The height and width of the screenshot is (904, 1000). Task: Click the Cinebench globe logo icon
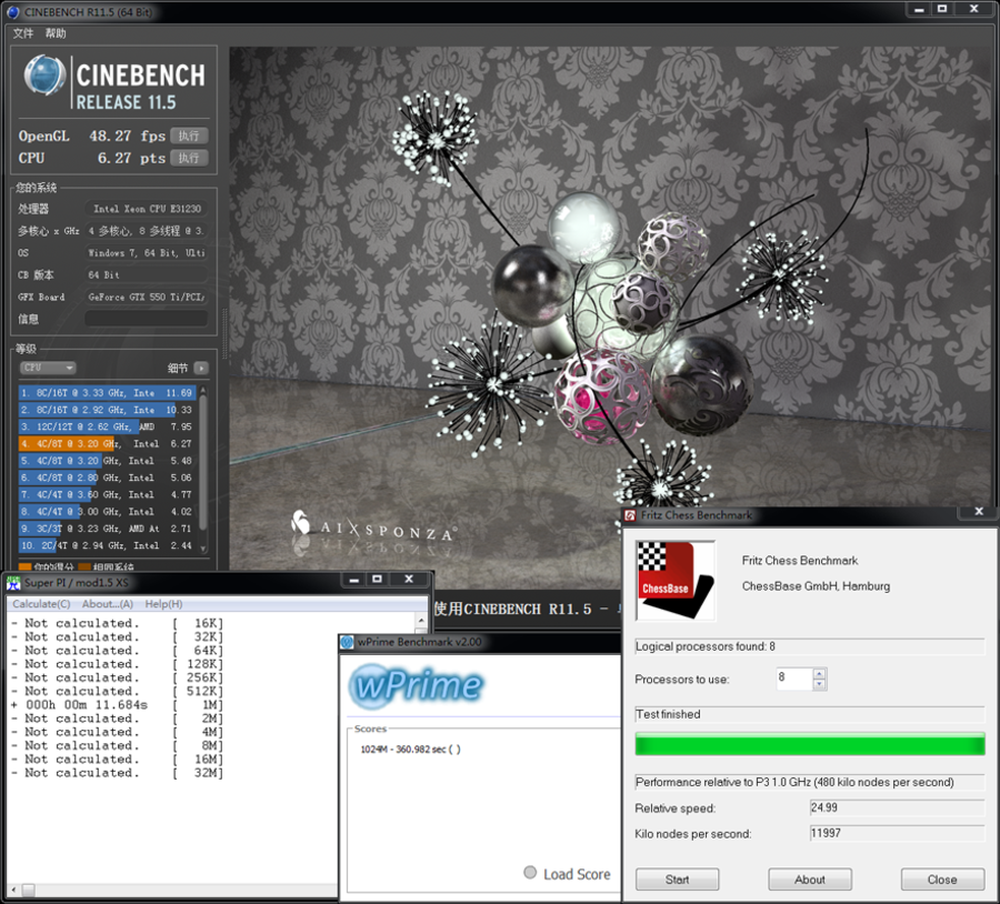pyautogui.click(x=46, y=78)
